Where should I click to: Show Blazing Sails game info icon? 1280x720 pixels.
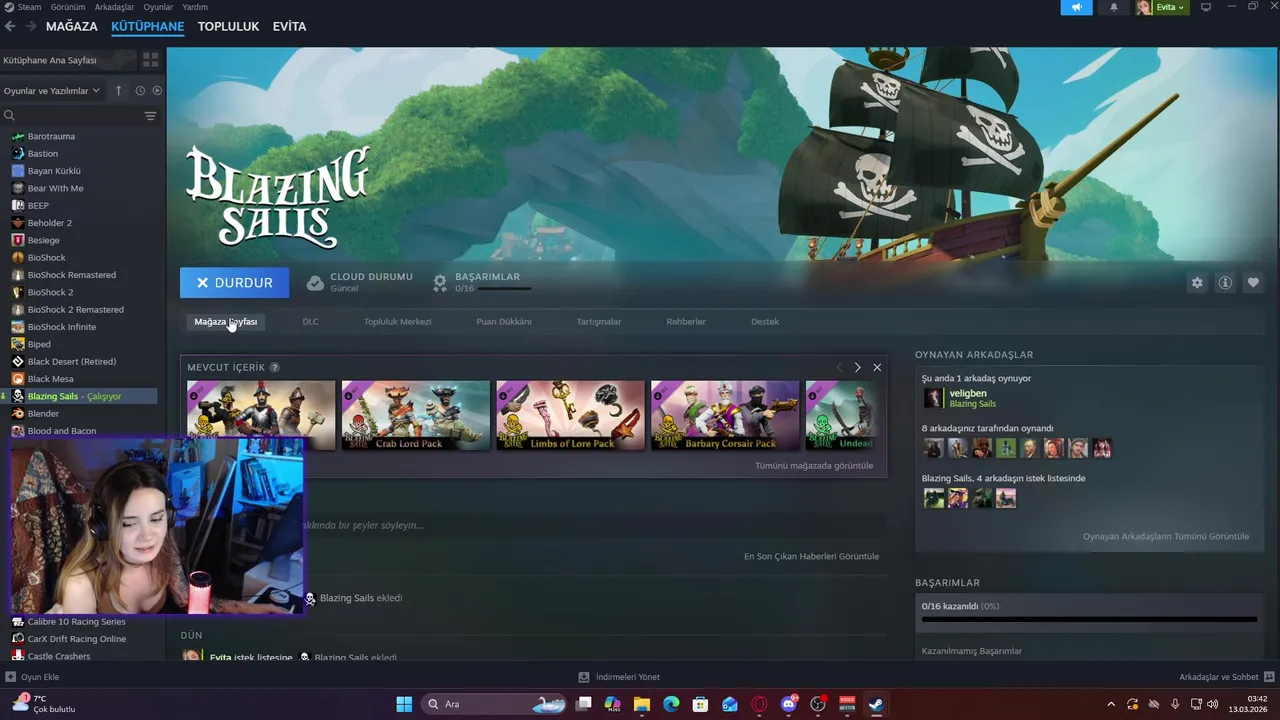pyautogui.click(x=1225, y=283)
